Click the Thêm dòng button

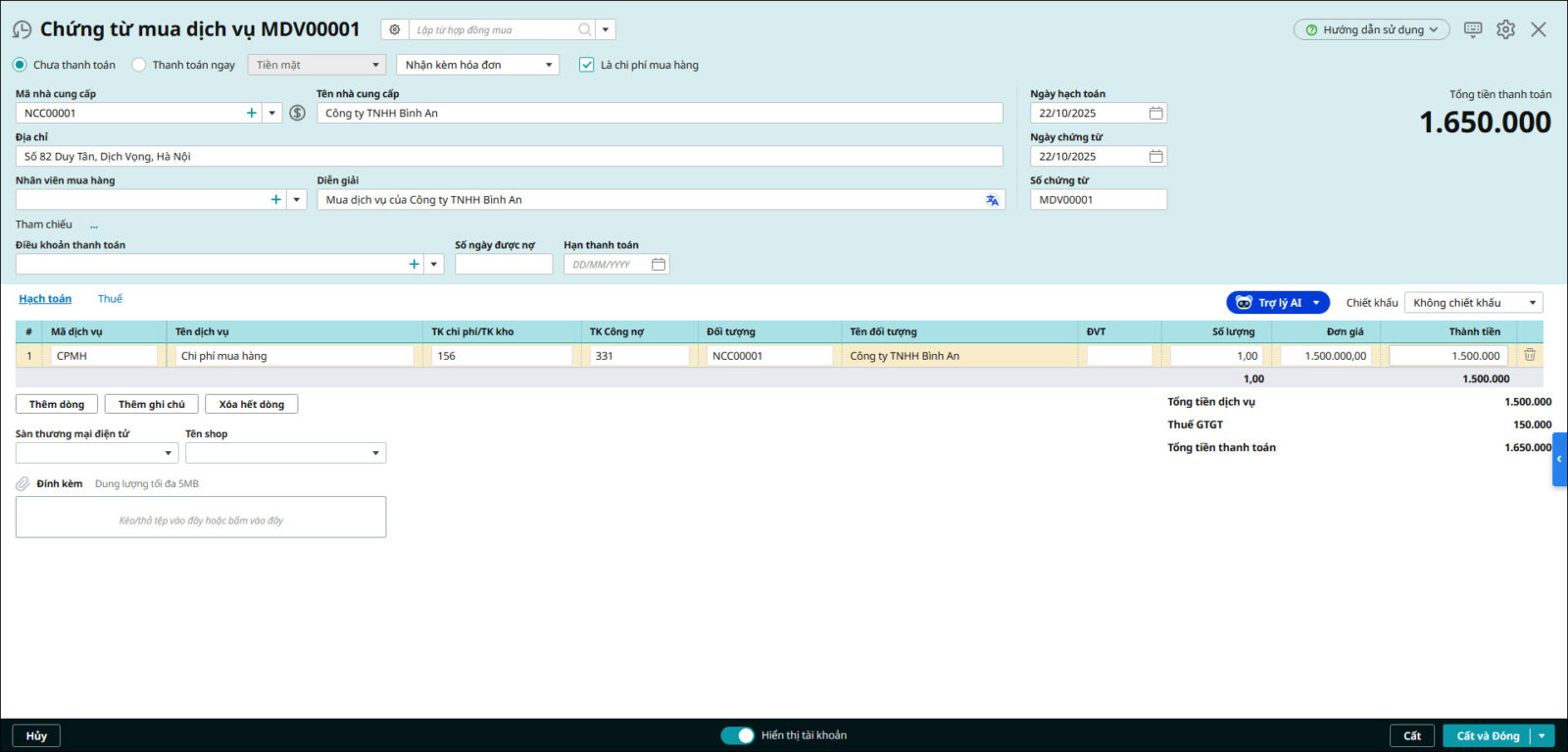click(57, 404)
